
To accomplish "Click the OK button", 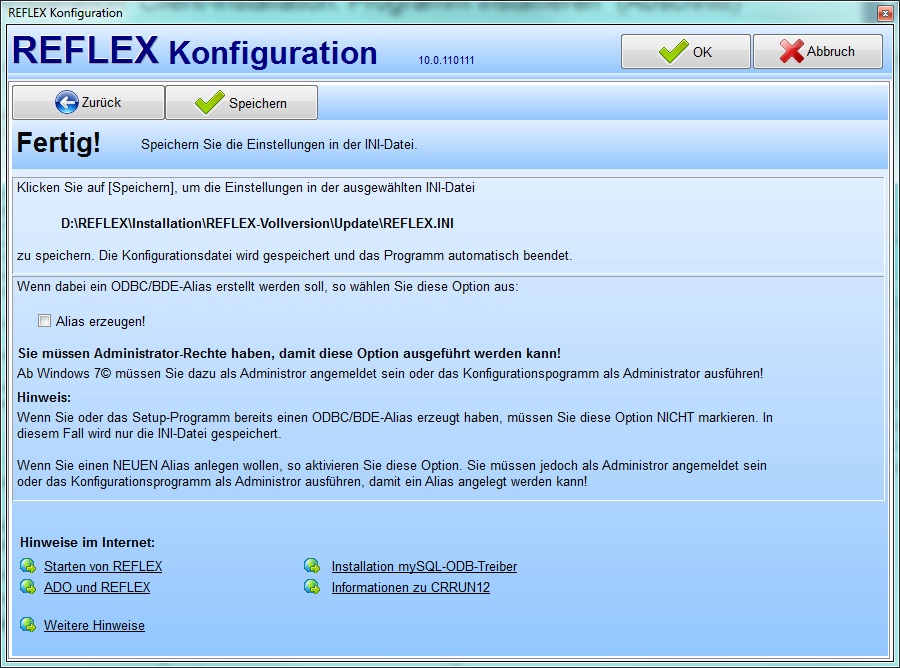I will (685, 52).
